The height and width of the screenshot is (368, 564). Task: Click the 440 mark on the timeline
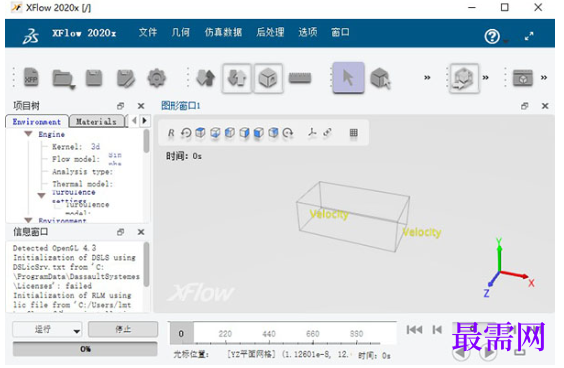pyautogui.click(x=269, y=334)
